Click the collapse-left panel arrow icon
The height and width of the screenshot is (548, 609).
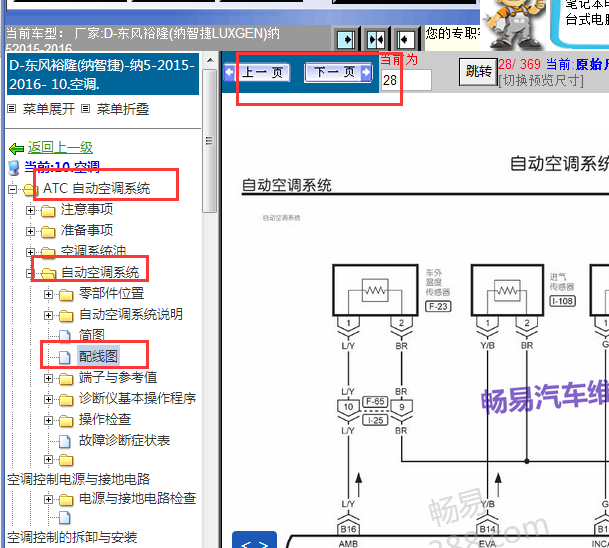pyautogui.click(x=405, y=39)
